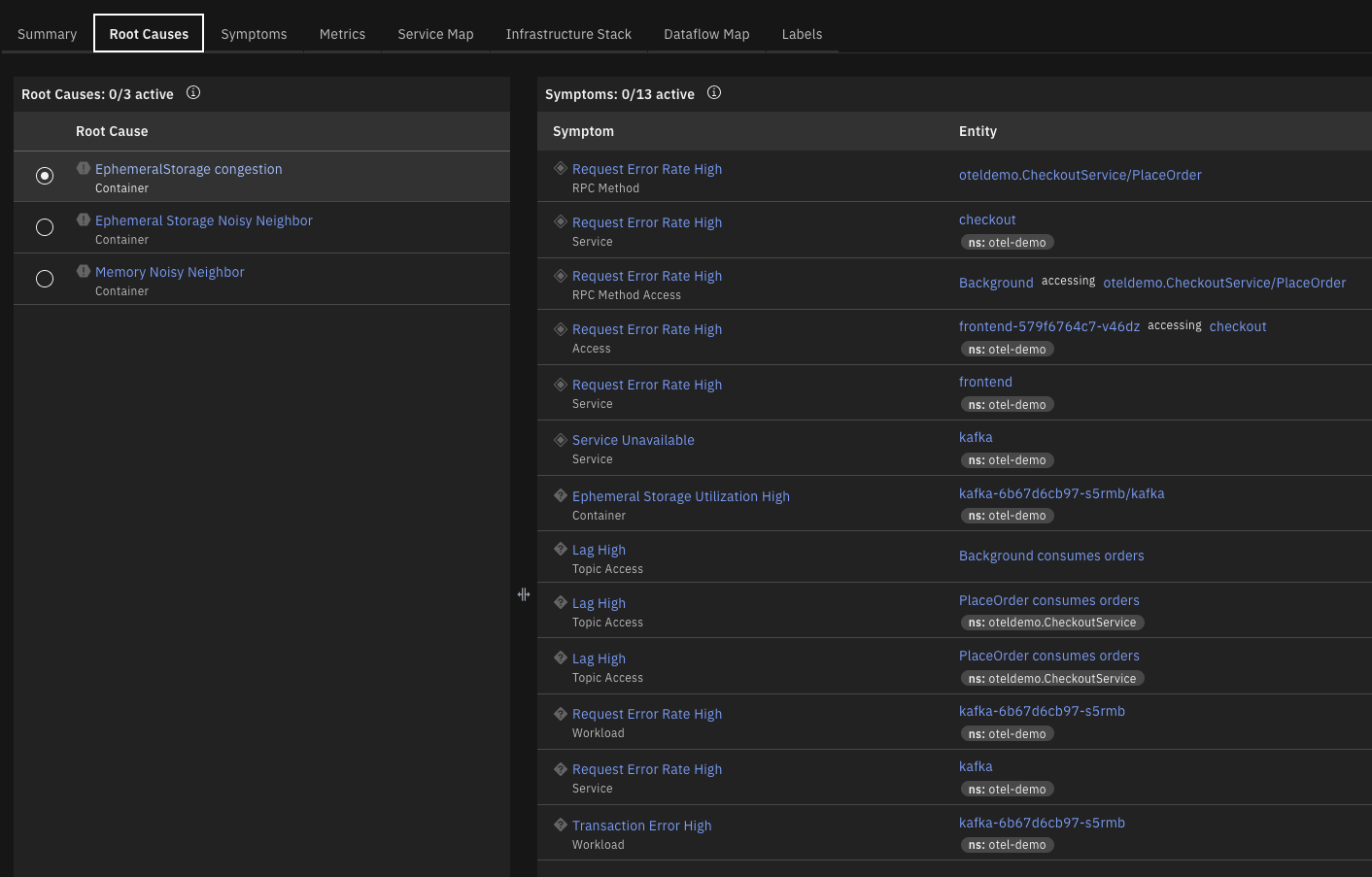The height and width of the screenshot is (877, 1372).
Task: Click diamond icon for frontend service symptom row
Action: [x=561, y=384]
